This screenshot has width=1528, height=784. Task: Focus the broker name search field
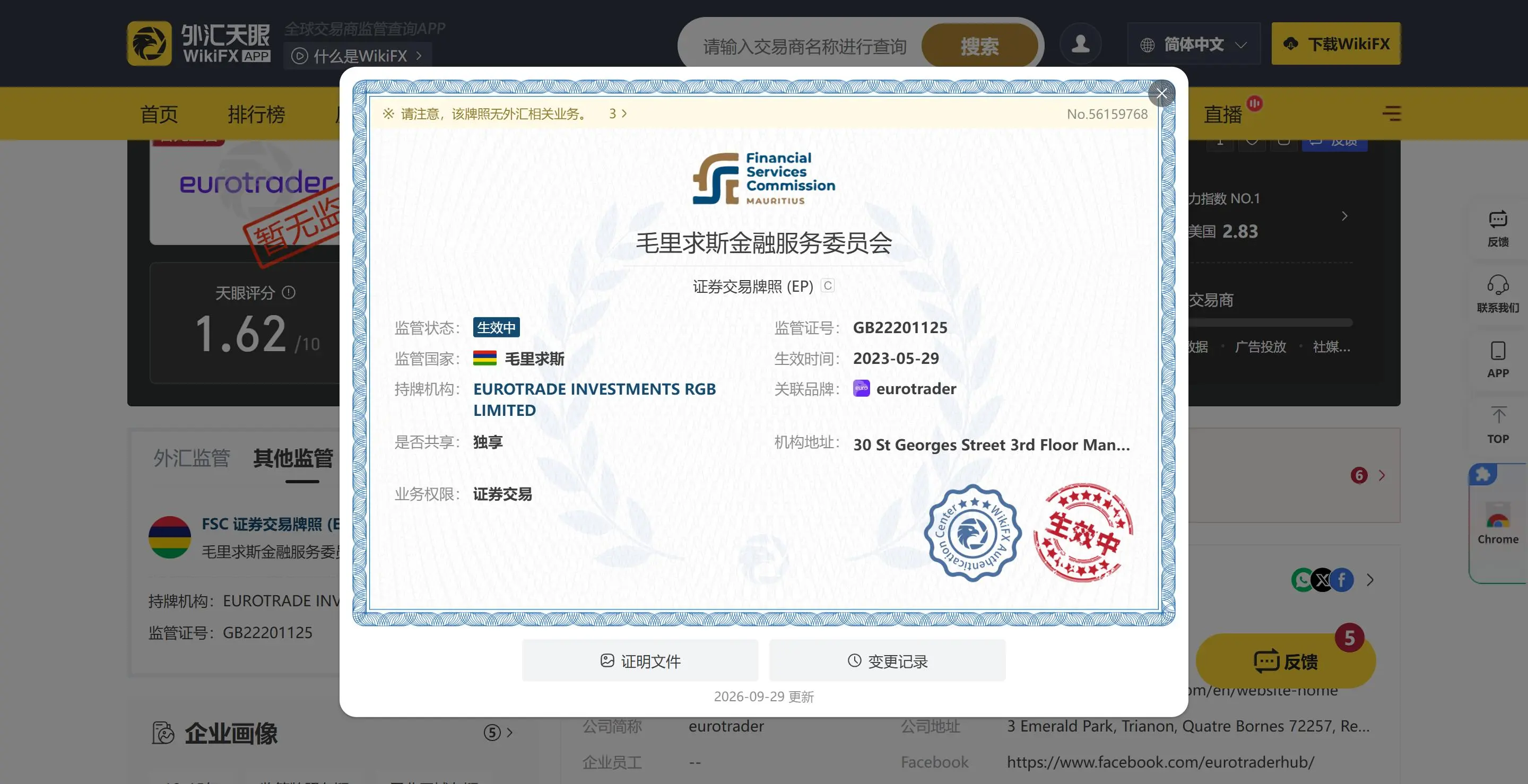[804, 46]
